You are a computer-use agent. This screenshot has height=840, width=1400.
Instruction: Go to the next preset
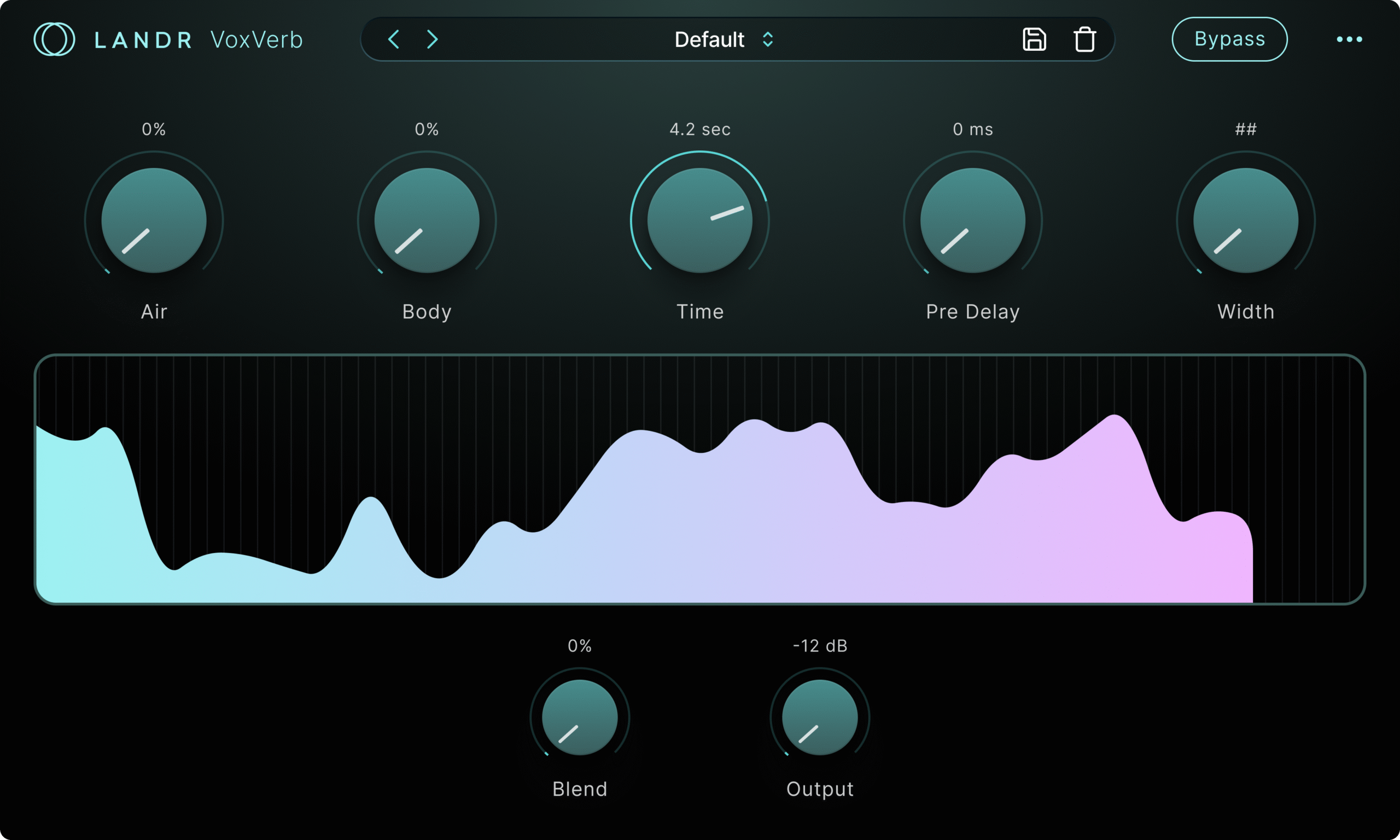click(x=433, y=39)
